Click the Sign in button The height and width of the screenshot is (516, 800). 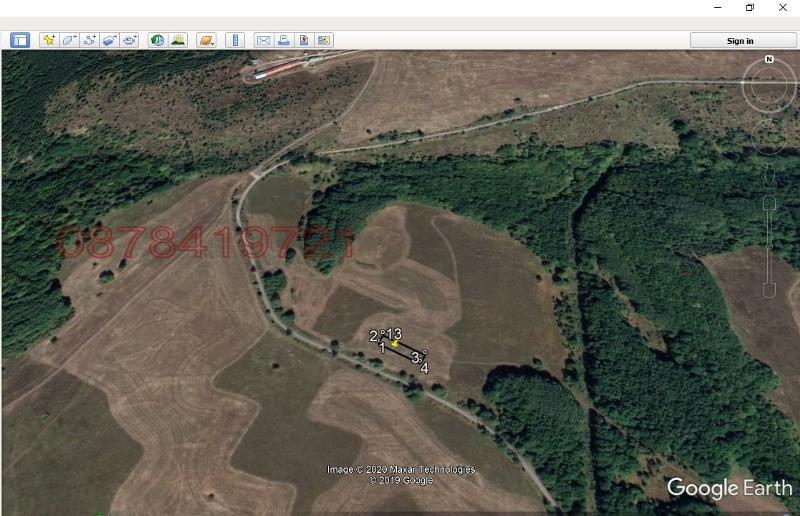point(740,40)
